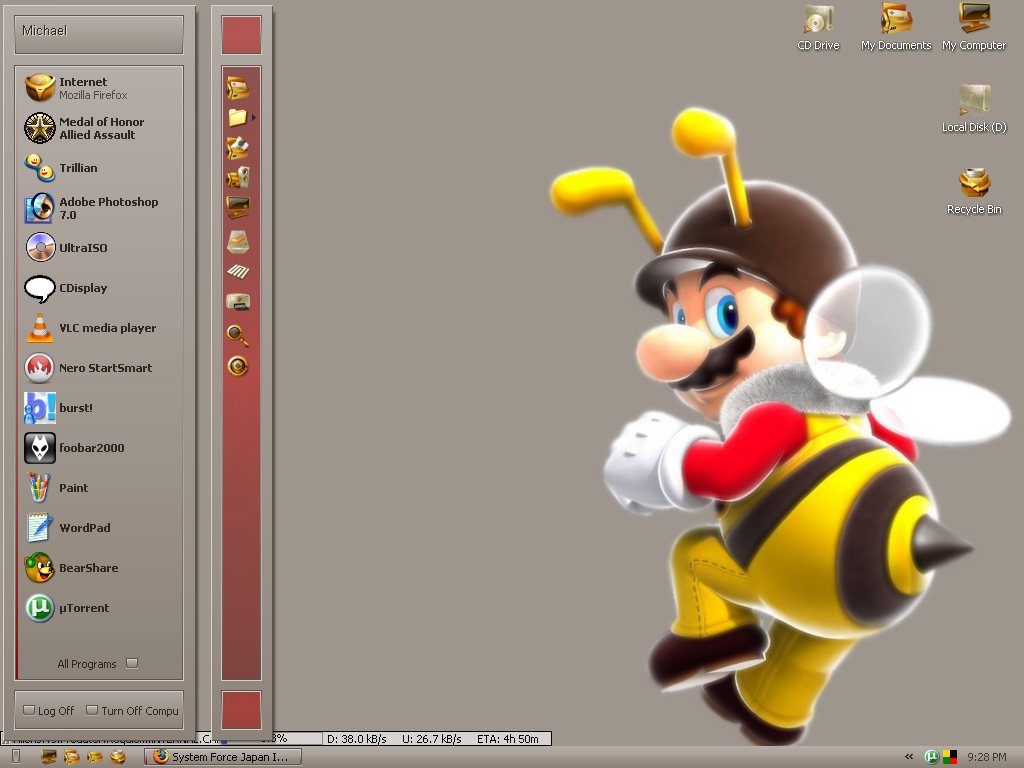Viewport: 1024px width, 768px height.
Task: Click the Log Off button
Action: click(x=49, y=711)
